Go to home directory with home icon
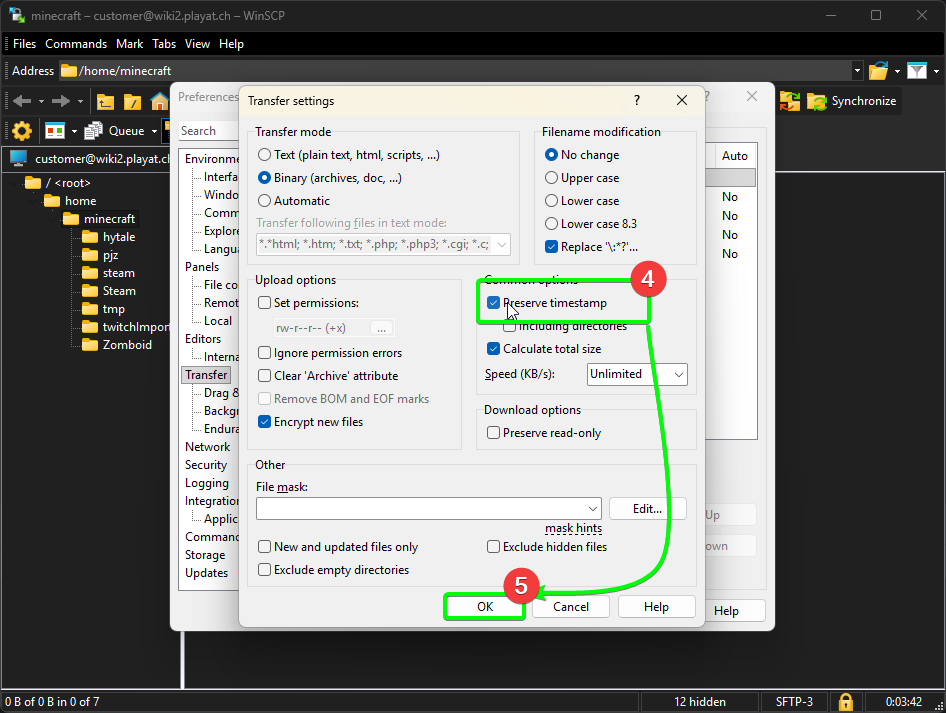This screenshot has height=713, width=946. (160, 101)
